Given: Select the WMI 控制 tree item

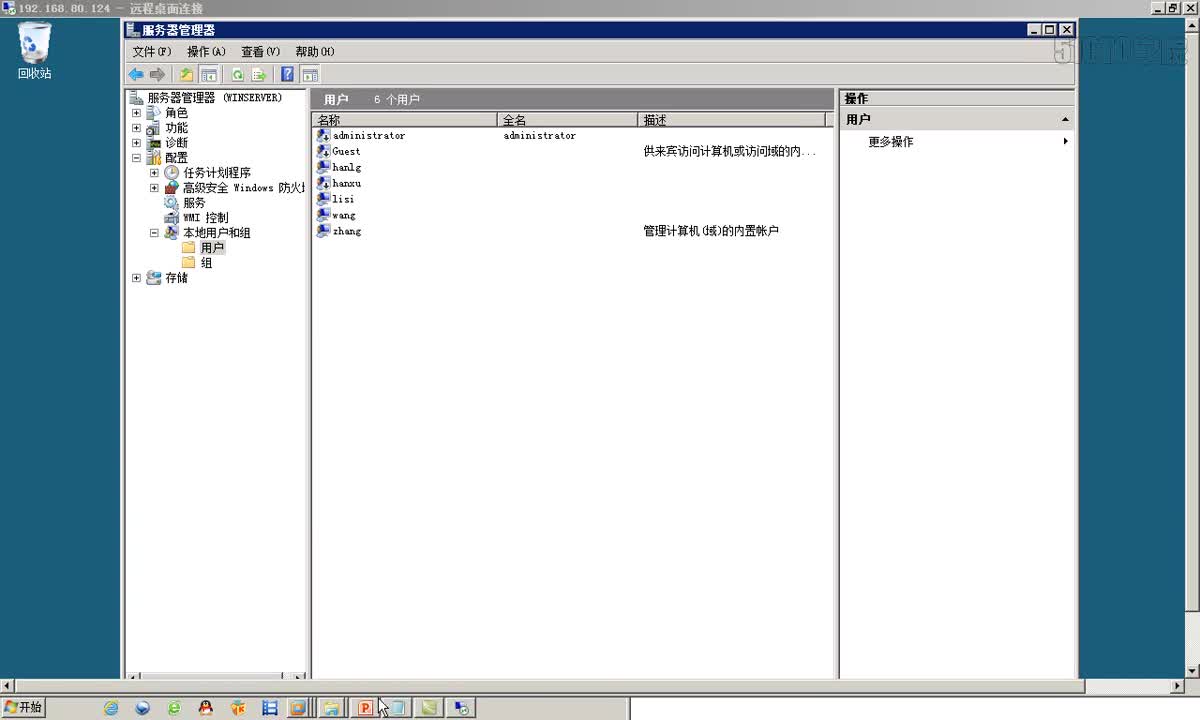Looking at the screenshot, I should (205, 218).
